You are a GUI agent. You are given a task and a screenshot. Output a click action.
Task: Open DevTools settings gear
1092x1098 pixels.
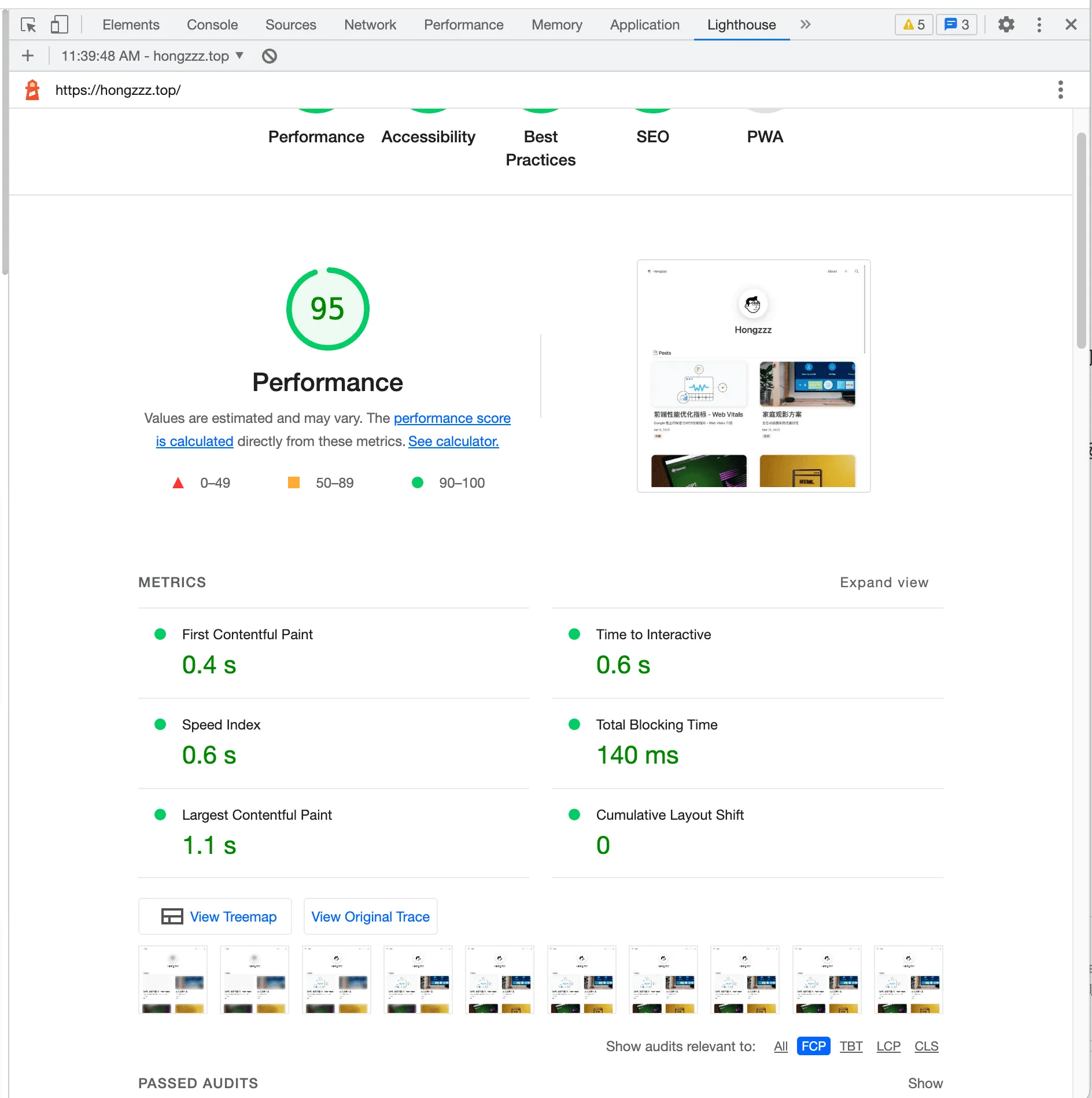click(1006, 25)
